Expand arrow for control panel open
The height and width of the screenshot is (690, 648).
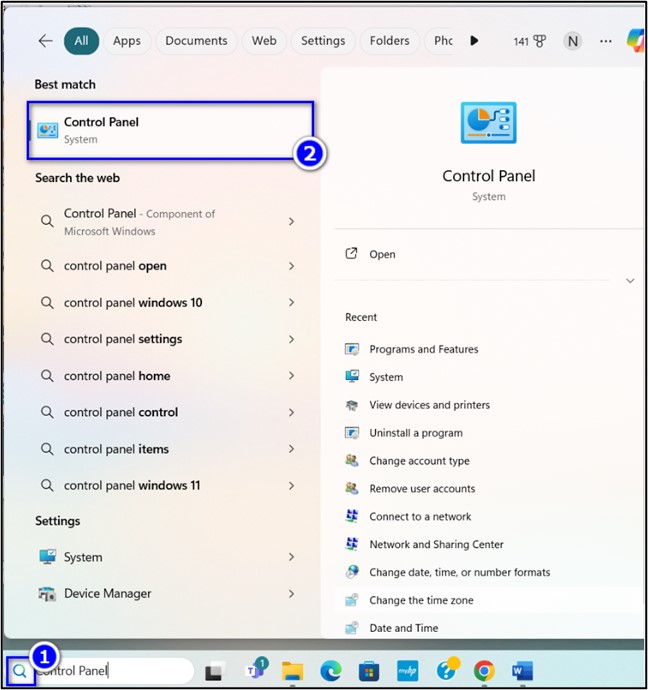tap(291, 266)
